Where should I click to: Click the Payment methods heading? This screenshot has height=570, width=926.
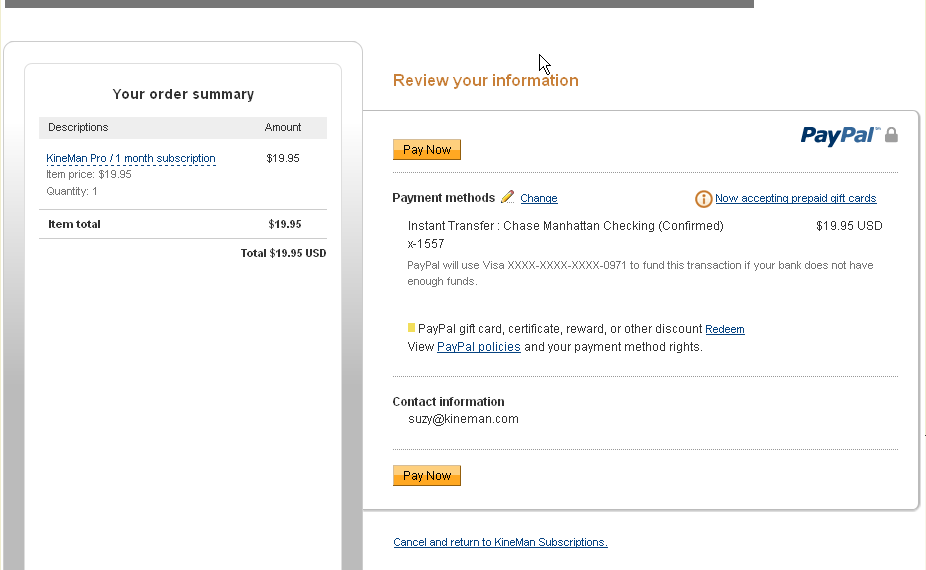(x=444, y=198)
